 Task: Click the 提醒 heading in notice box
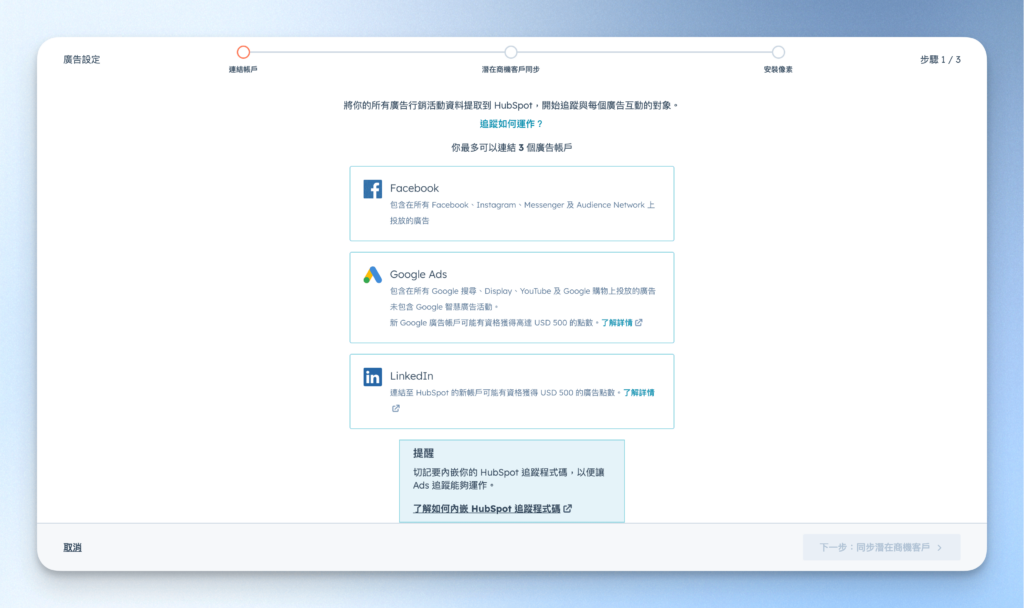point(423,453)
